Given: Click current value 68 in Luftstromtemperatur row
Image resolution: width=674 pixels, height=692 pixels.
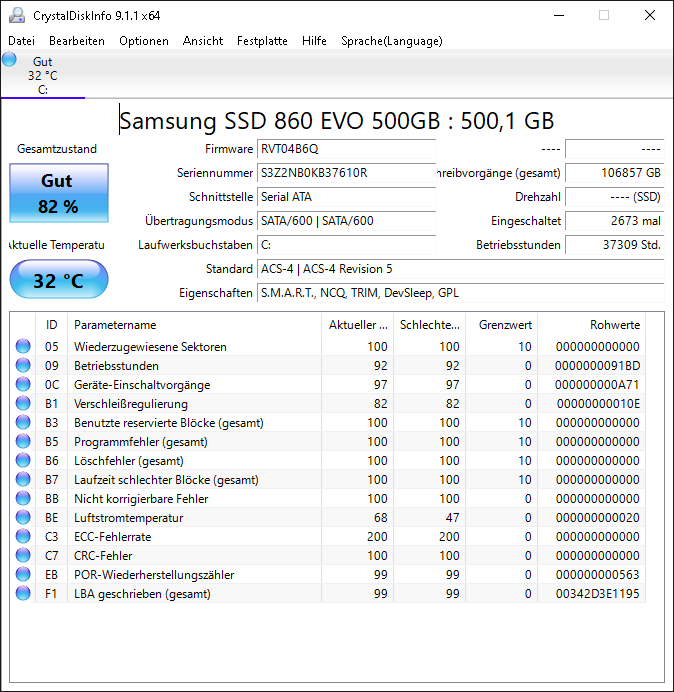Looking at the screenshot, I should 380,518.
